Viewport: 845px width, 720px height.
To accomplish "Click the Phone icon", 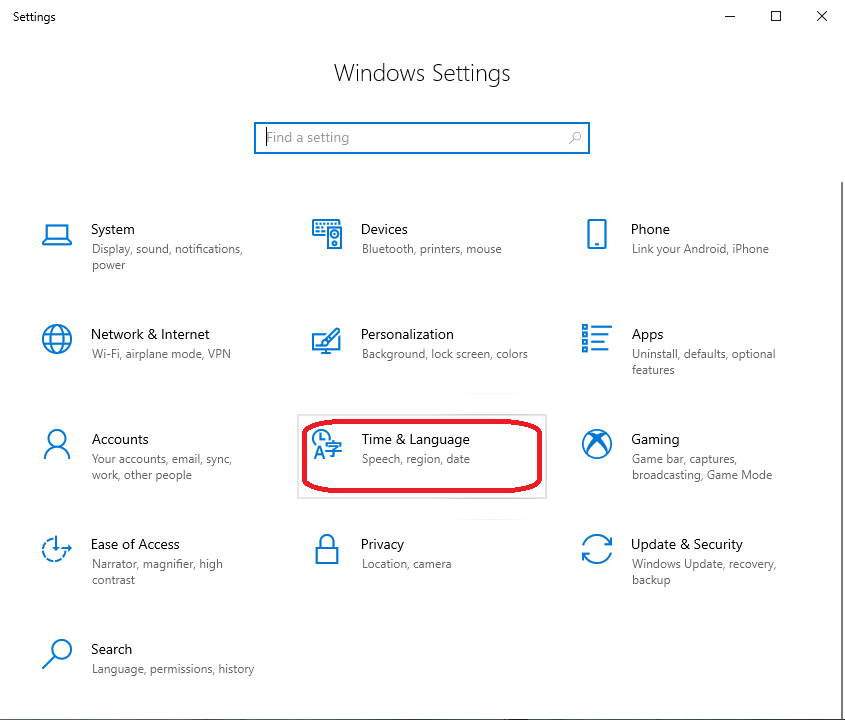I will tap(597, 234).
